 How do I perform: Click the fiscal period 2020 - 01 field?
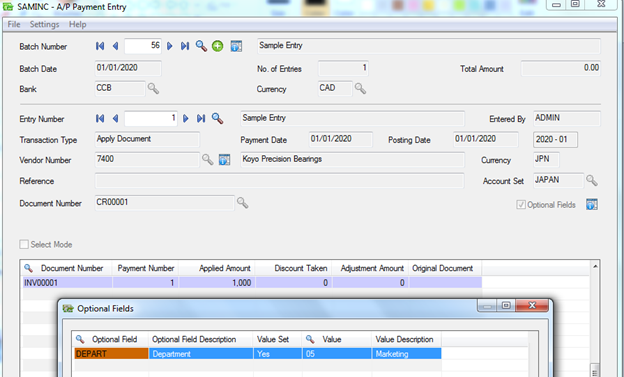coord(556,139)
